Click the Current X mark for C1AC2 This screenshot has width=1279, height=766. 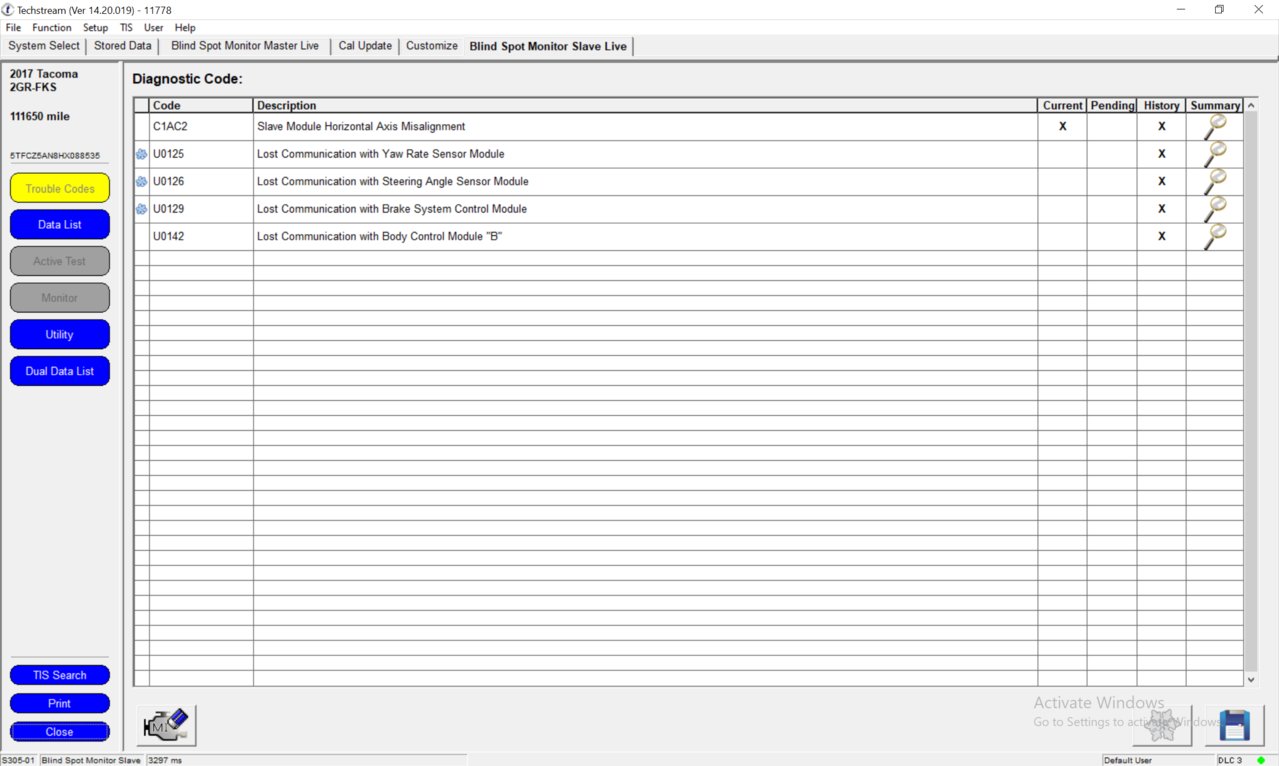click(1063, 127)
